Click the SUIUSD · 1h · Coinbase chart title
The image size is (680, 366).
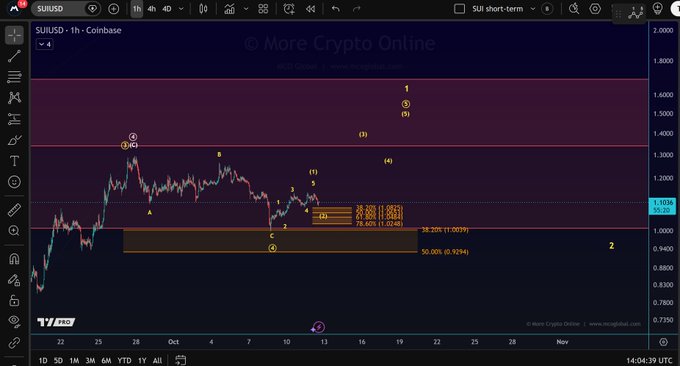coord(78,30)
